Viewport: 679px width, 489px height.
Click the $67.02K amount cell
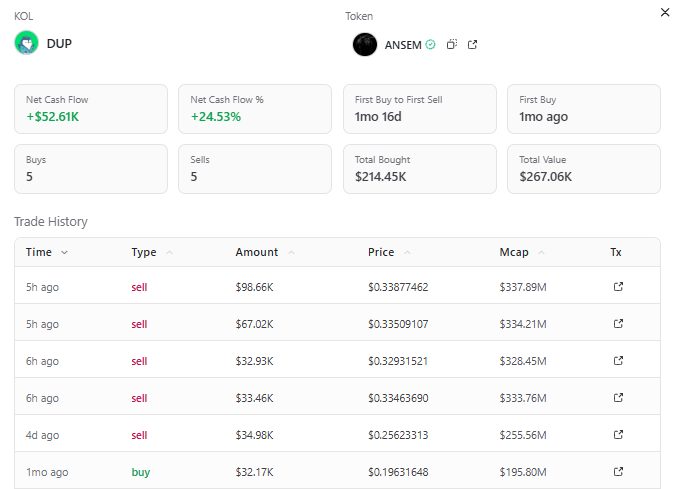[254, 324]
